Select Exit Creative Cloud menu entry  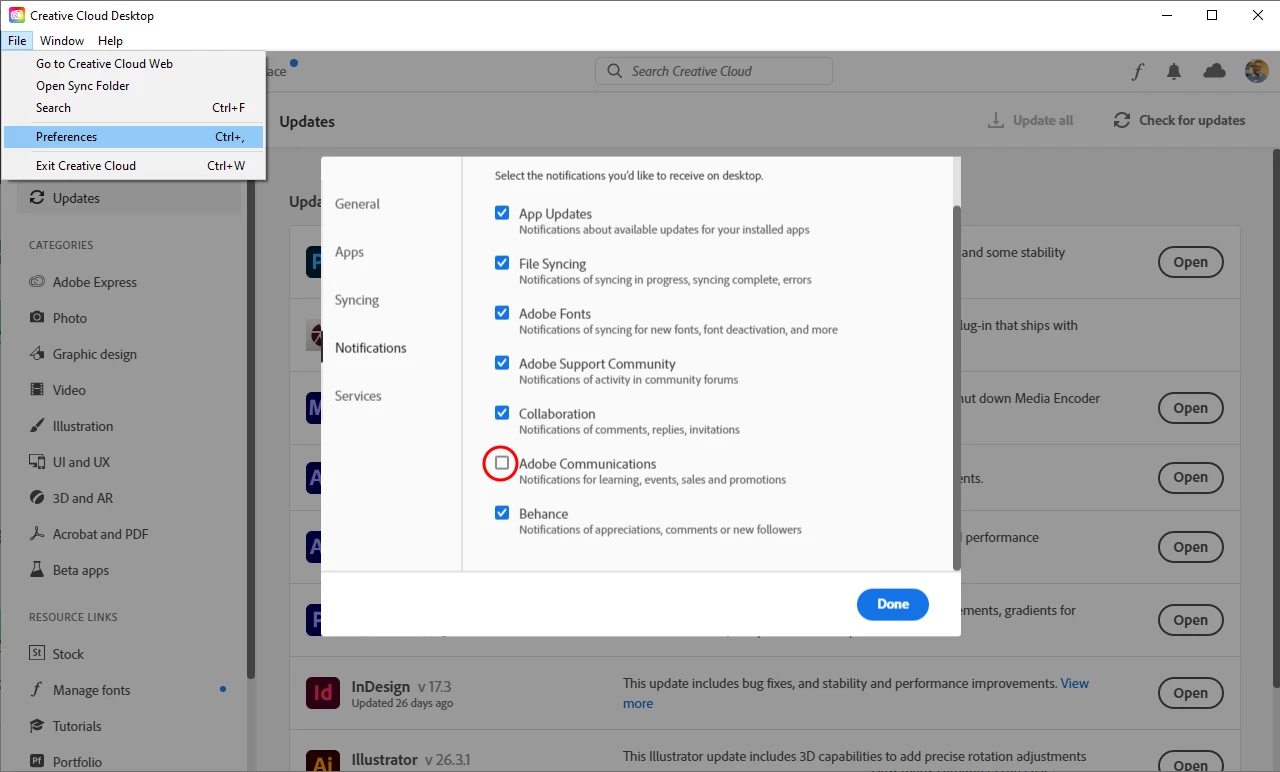133,166
